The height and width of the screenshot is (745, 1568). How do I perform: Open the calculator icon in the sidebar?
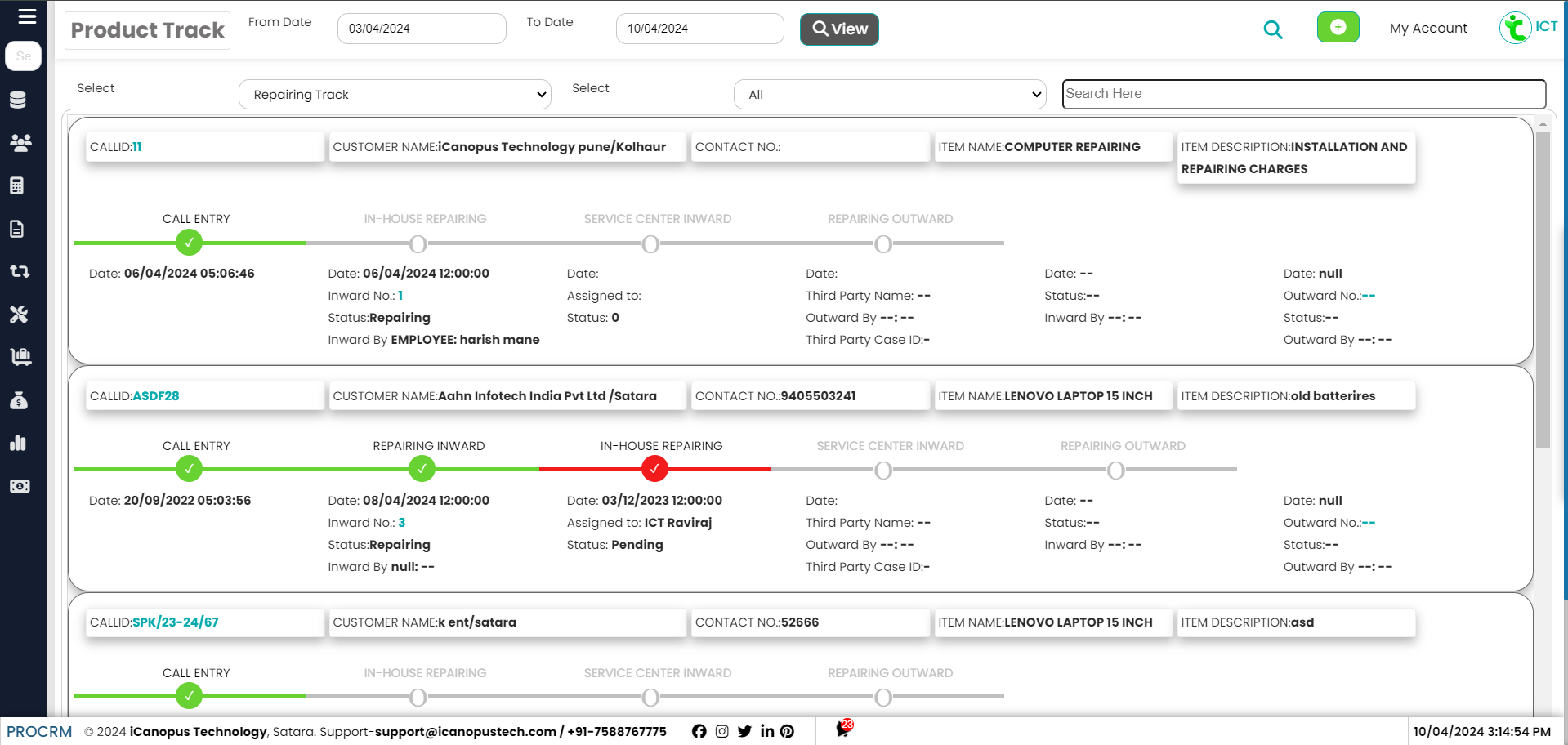[x=20, y=185]
